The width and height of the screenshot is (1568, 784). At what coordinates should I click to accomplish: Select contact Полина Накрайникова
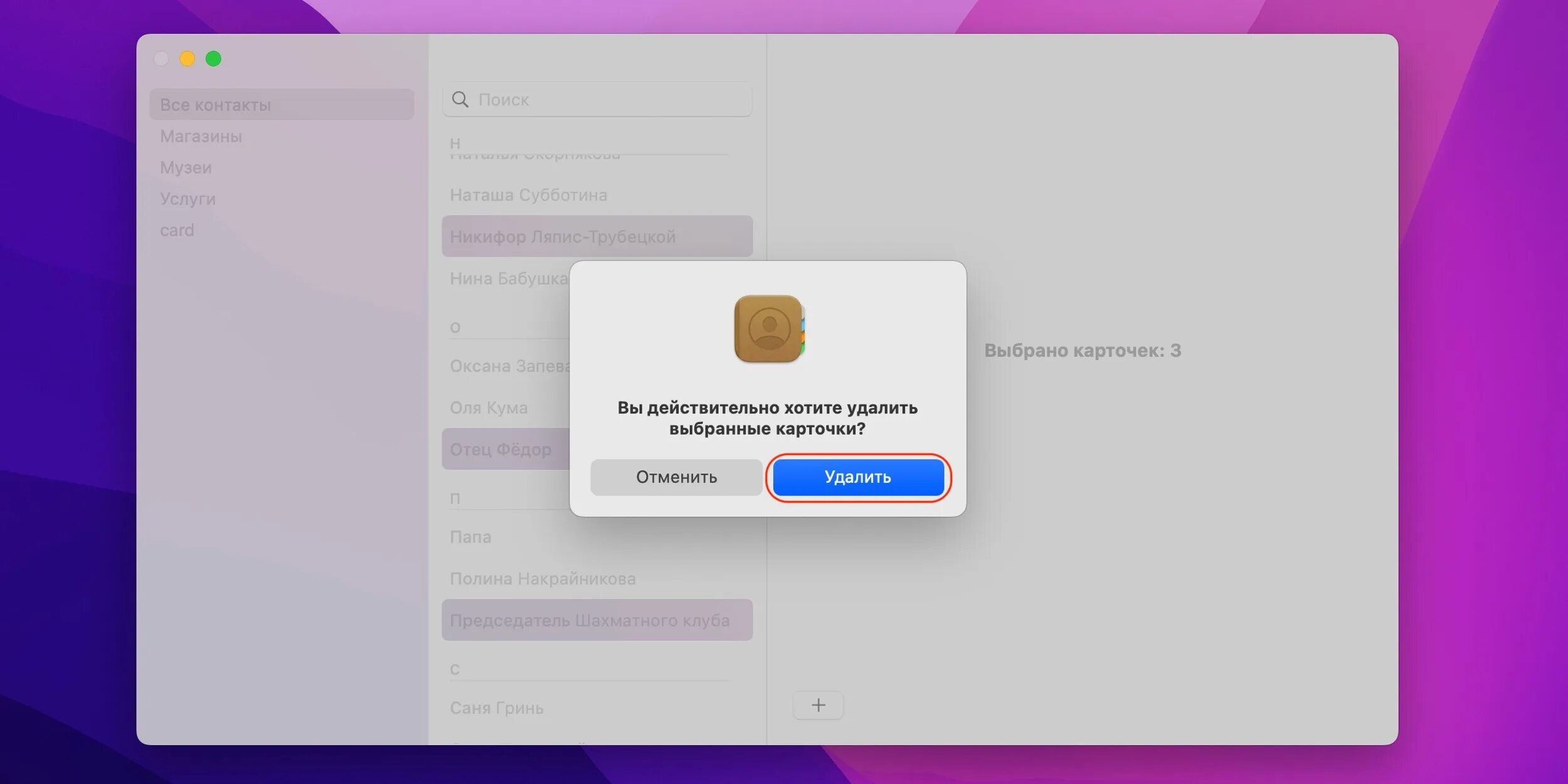(543, 578)
